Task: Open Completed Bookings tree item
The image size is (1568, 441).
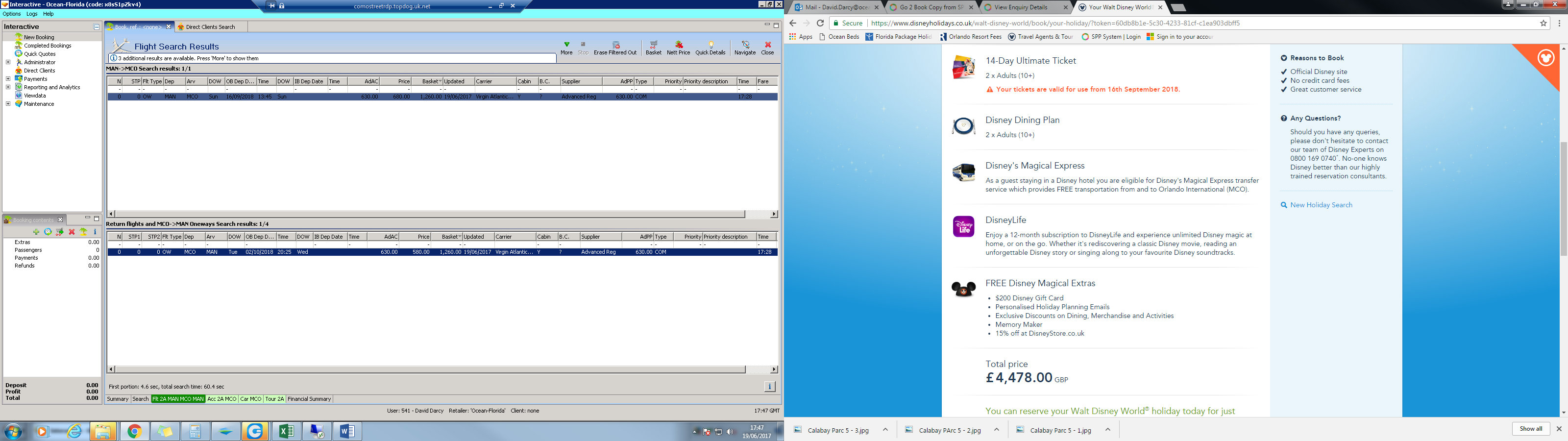Action: (48, 46)
